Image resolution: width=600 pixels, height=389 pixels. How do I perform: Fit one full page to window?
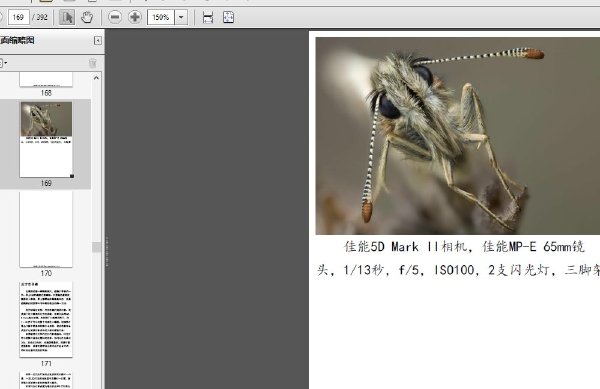tap(228, 17)
